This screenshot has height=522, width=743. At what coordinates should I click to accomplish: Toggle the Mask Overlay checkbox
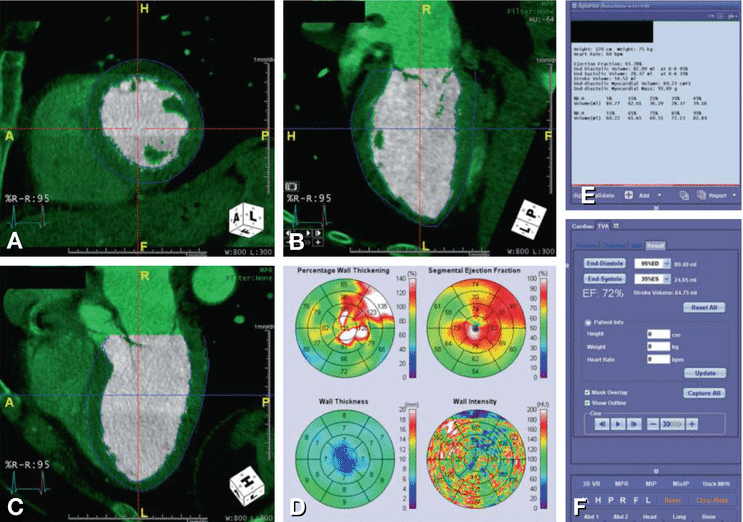coord(588,392)
